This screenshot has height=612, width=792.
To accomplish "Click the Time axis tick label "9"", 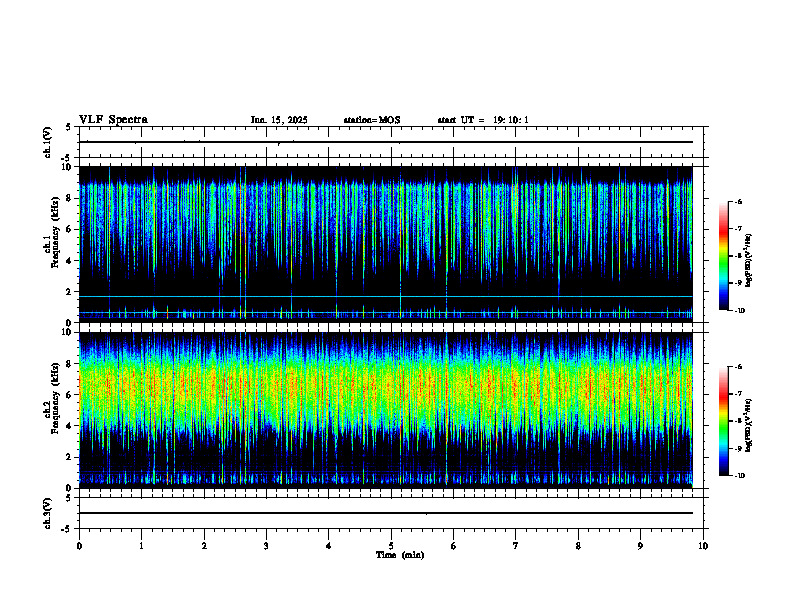I will [640, 546].
